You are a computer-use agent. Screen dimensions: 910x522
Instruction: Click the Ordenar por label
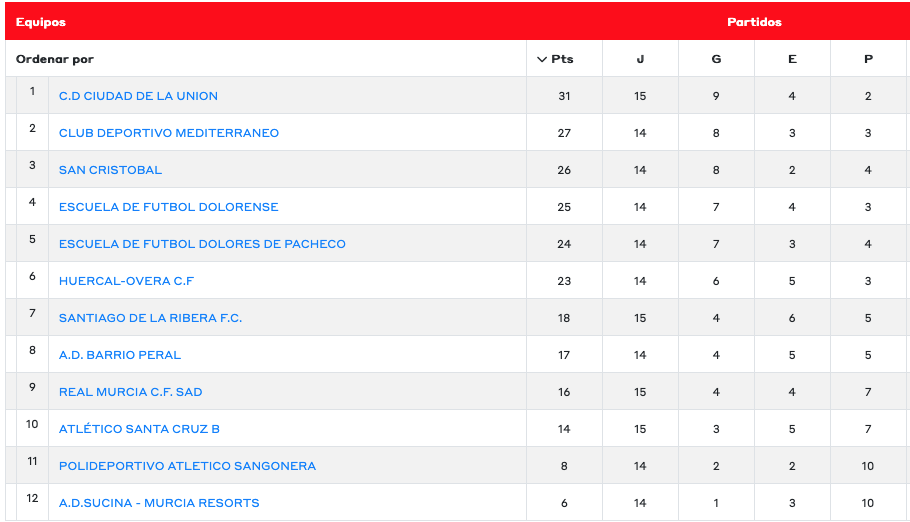pos(54,59)
